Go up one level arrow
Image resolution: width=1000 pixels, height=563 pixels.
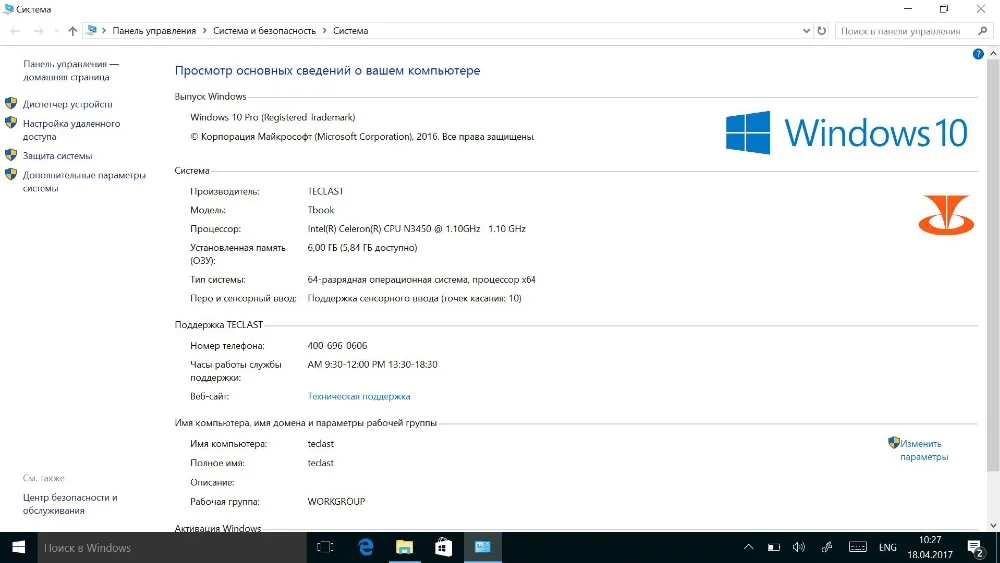72,31
